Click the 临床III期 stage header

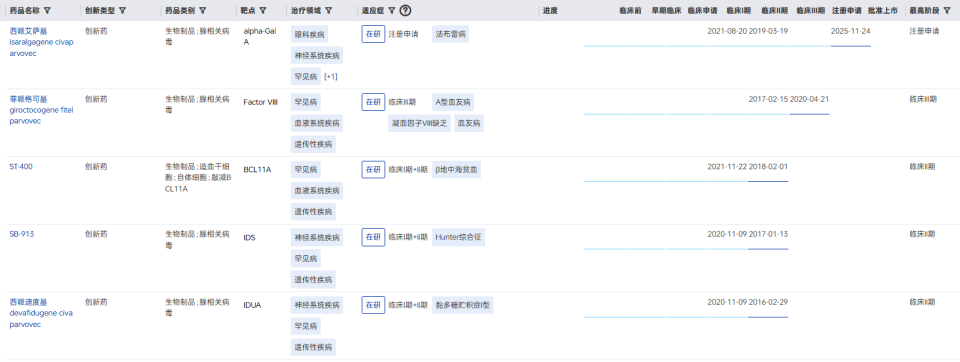(811, 10)
